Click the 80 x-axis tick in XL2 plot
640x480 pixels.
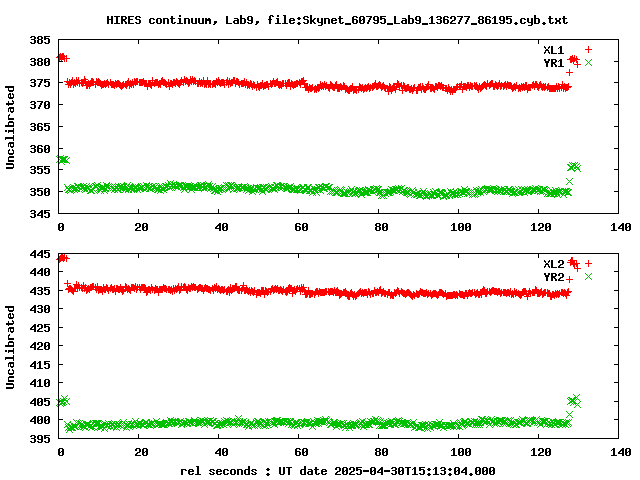(381, 452)
